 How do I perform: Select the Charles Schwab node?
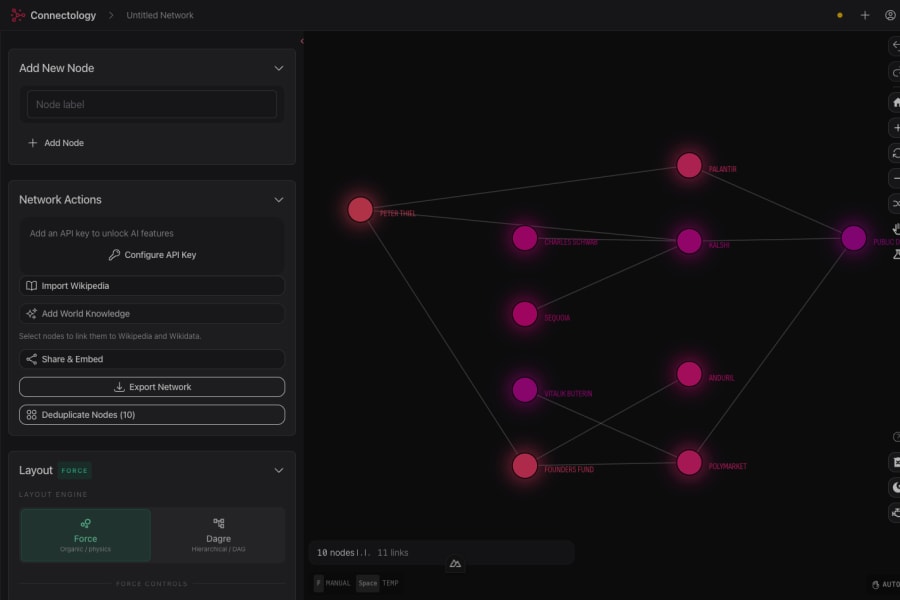[x=525, y=238]
